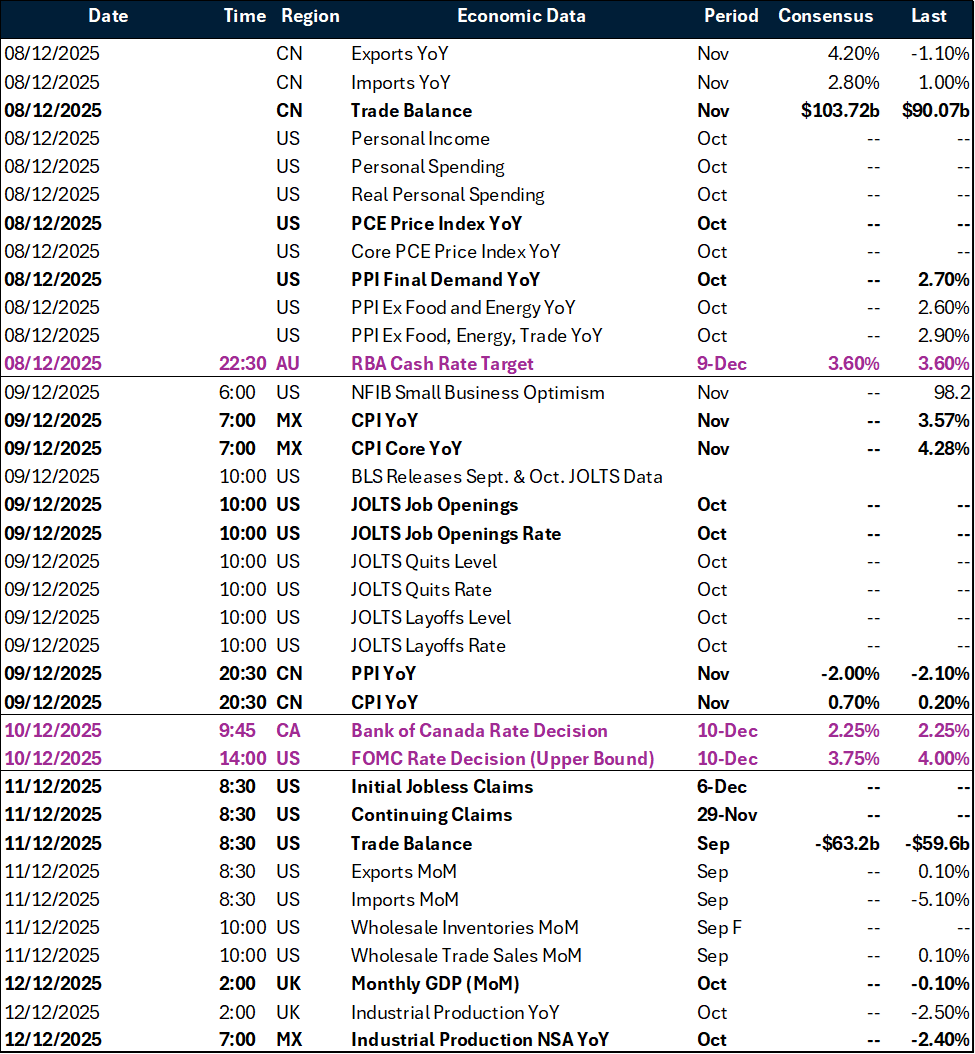Viewport: 975px width, 1054px height.
Task: Click the Consensus column header
Action: (x=826, y=16)
